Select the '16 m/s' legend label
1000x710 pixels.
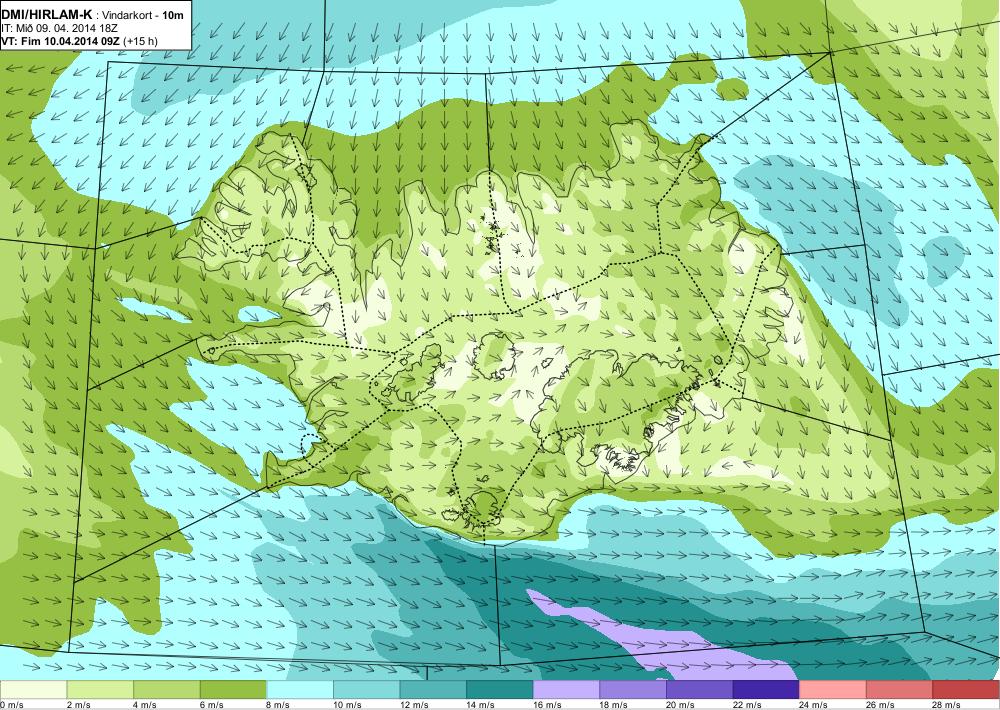click(x=547, y=705)
